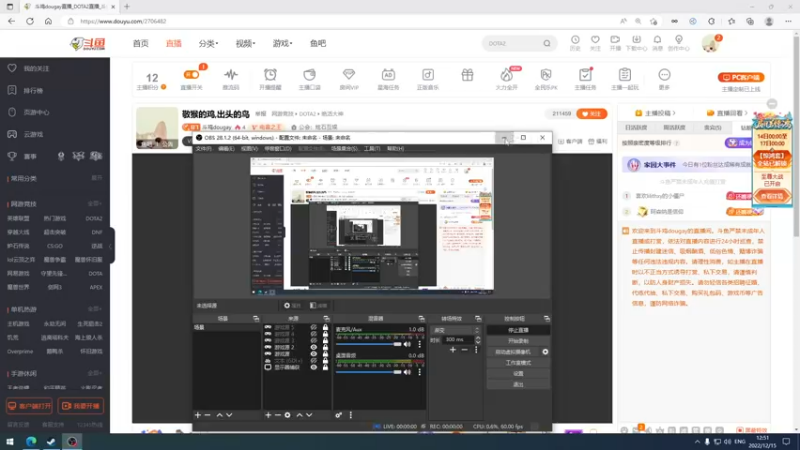
Task: Adjust the desktop audio volume slider
Action: pyautogui.click(x=368, y=372)
